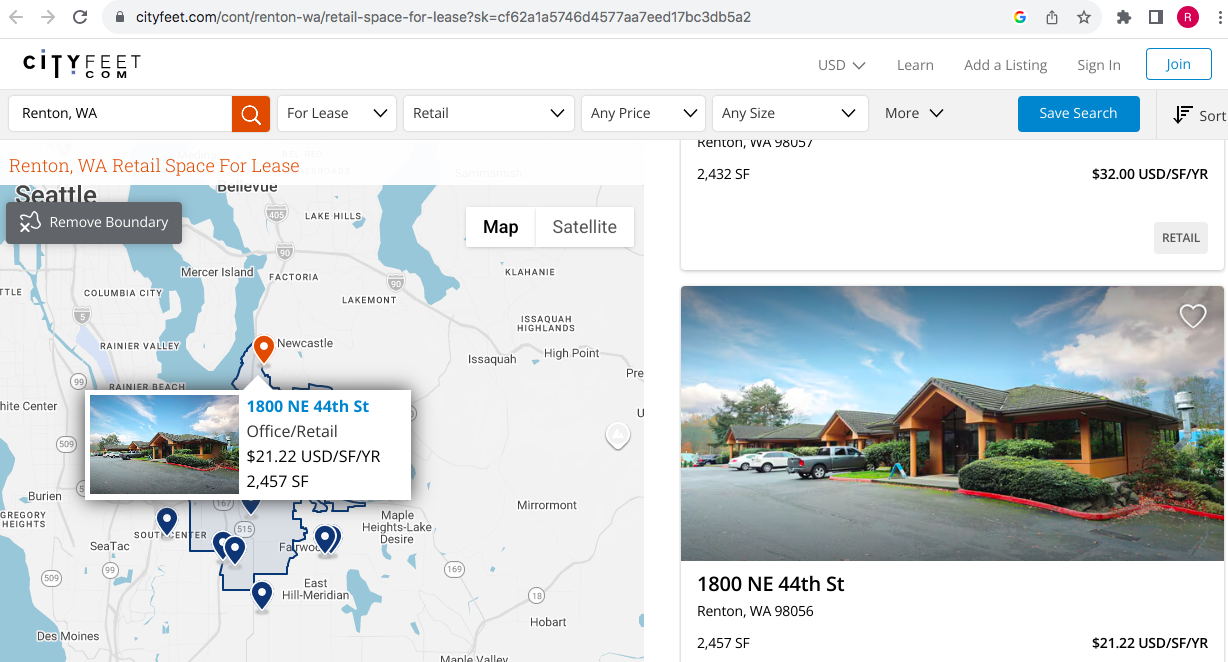Remove Boundary from the map
This screenshot has width=1228, height=662.
click(x=94, y=222)
